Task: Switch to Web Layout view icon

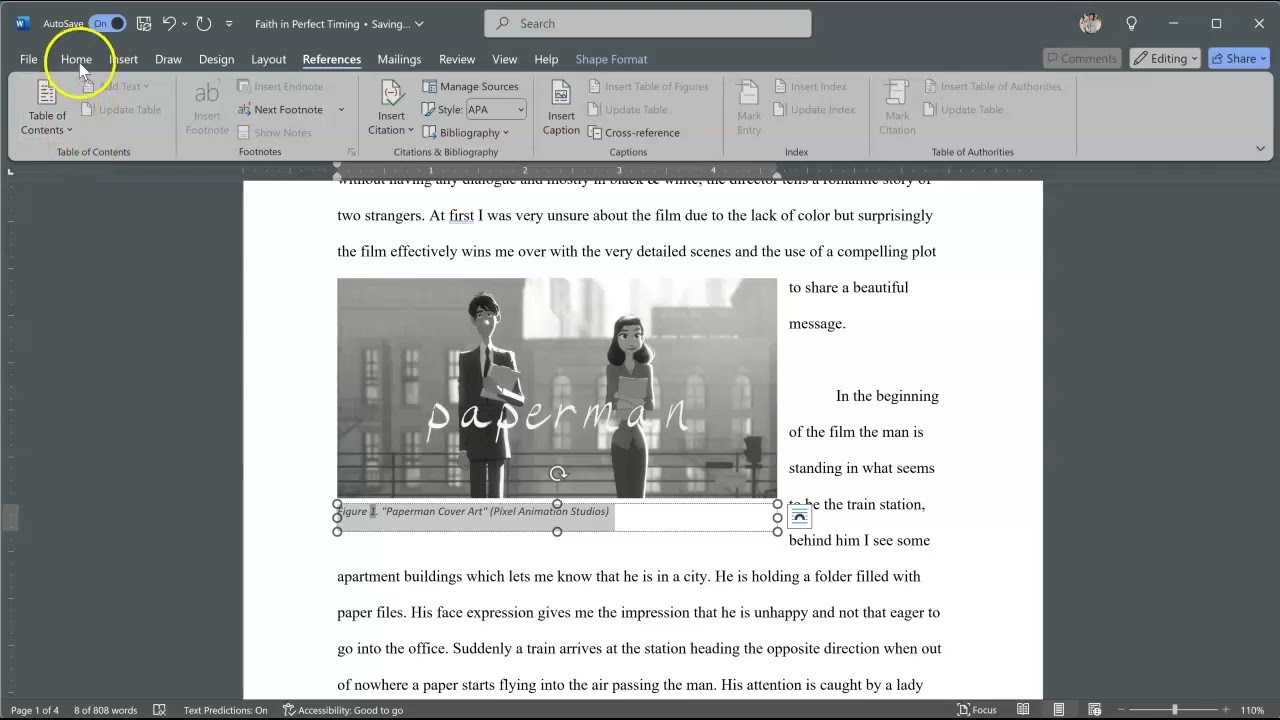Action: click(1095, 710)
